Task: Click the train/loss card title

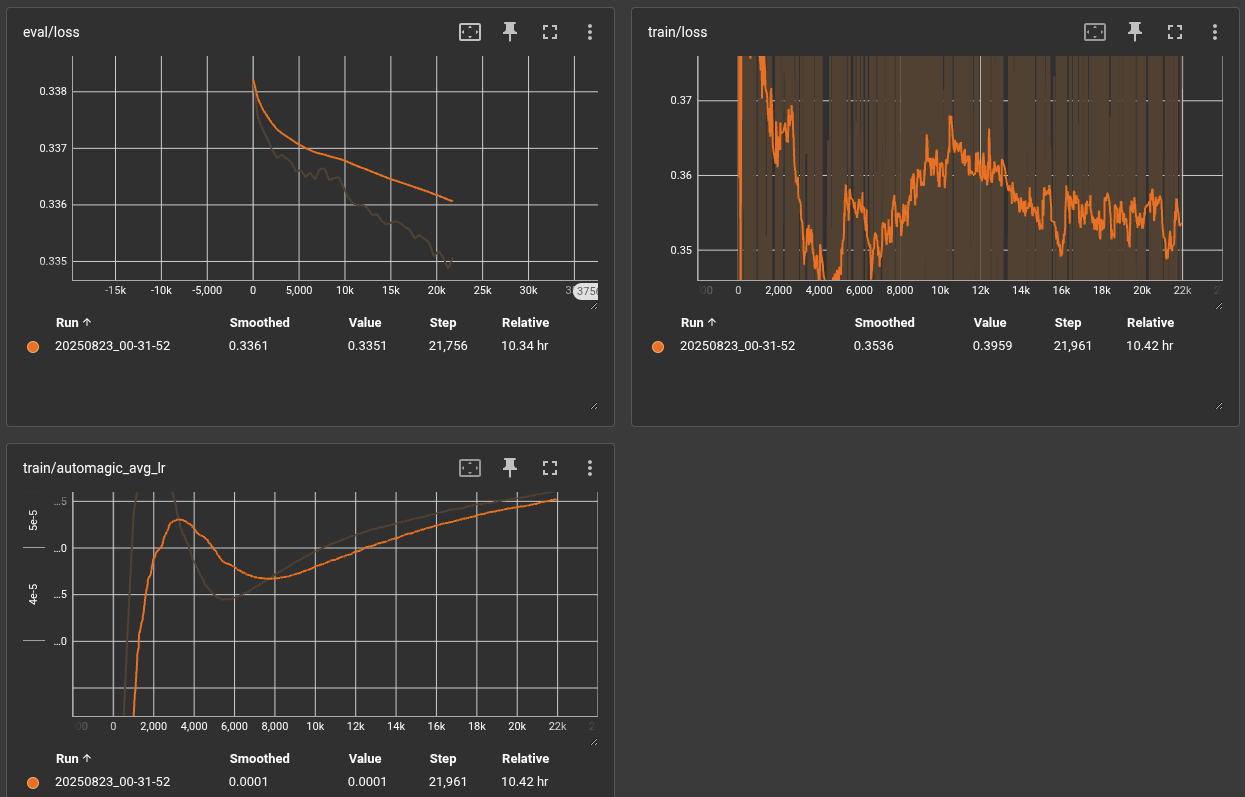Action: tap(677, 32)
